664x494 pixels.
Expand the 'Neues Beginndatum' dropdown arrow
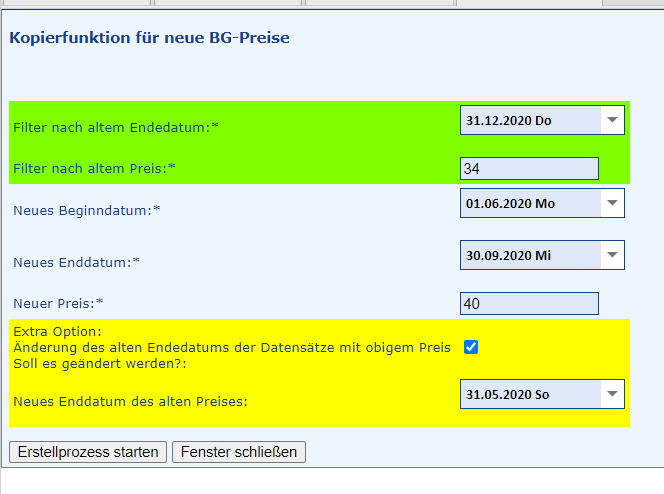click(612, 204)
